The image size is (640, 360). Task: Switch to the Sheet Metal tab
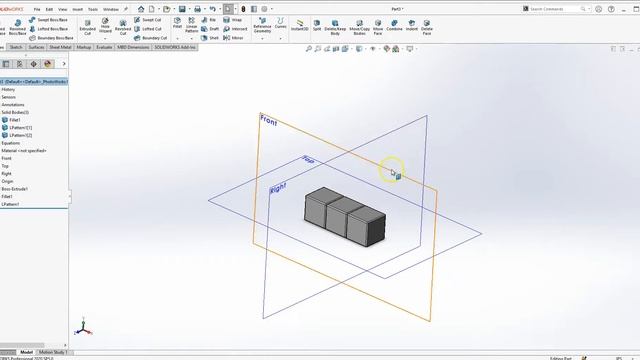(x=60, y=47)
